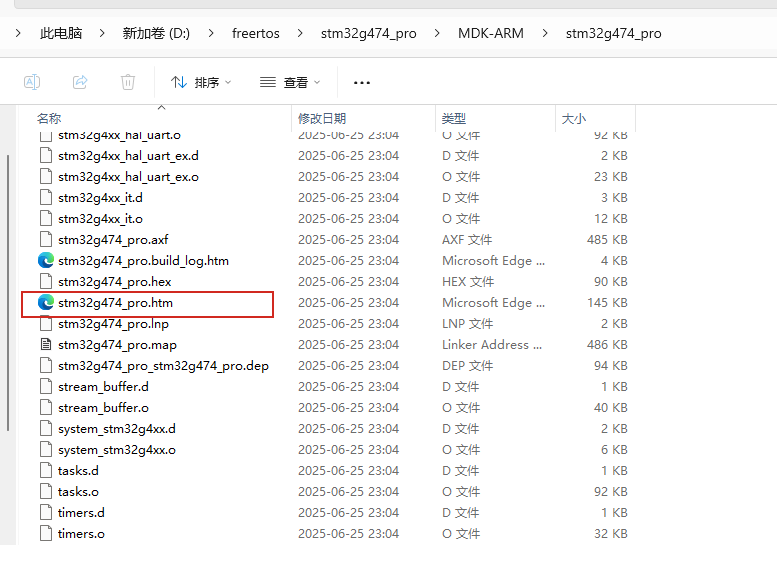The image size is (777, 561).
Task: Select timers.o file icon
Action: [46, 533]
